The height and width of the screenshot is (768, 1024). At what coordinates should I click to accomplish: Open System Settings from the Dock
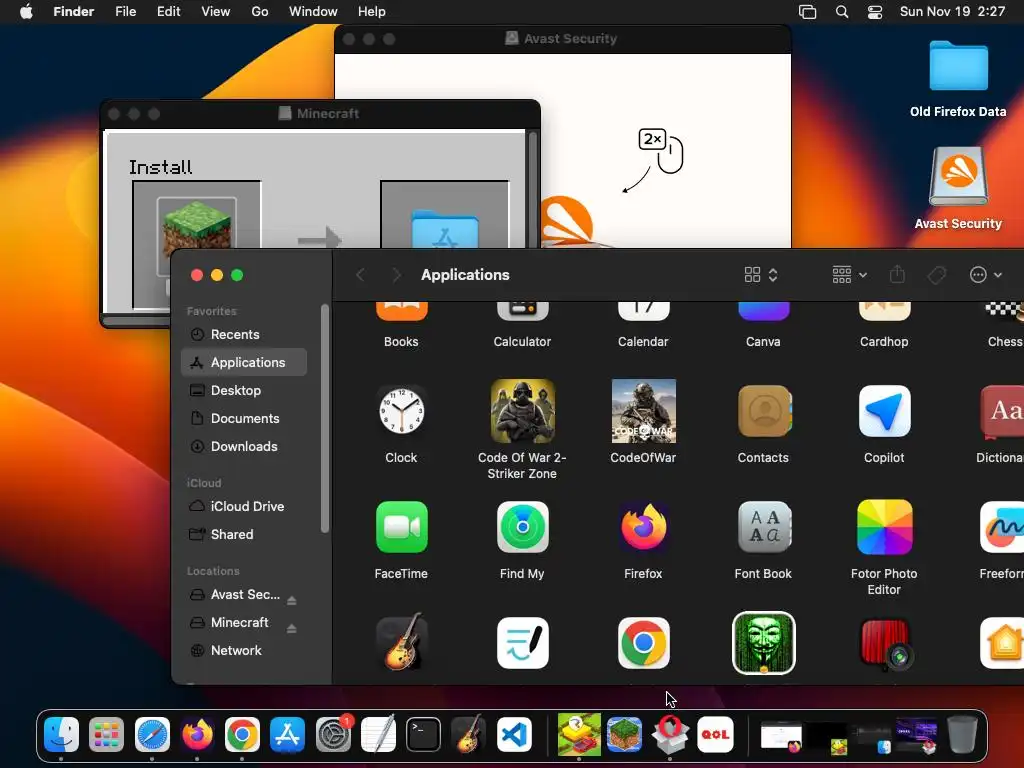(x=333, y=734)
